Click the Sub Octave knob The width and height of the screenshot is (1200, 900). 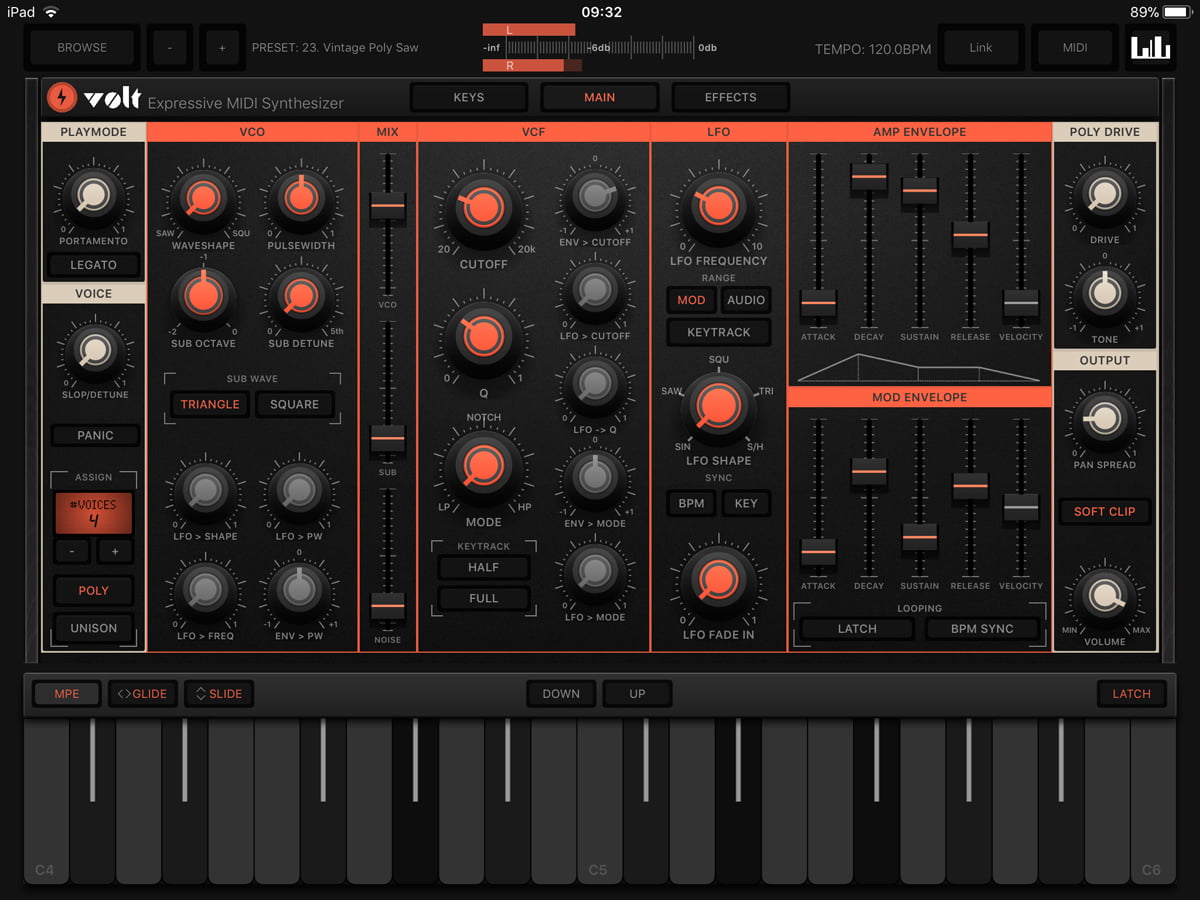(202, 297)
